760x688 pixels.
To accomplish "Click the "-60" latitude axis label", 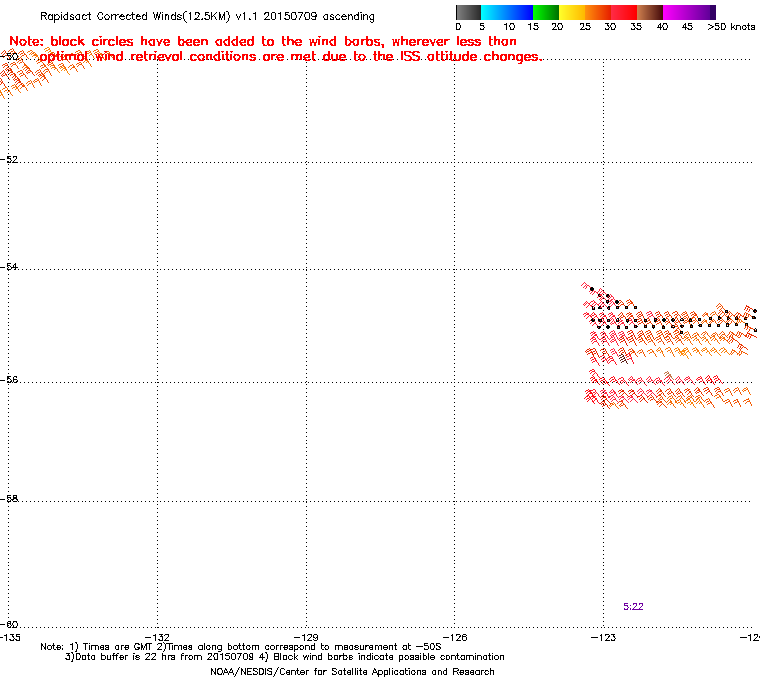I will [9, 624].
